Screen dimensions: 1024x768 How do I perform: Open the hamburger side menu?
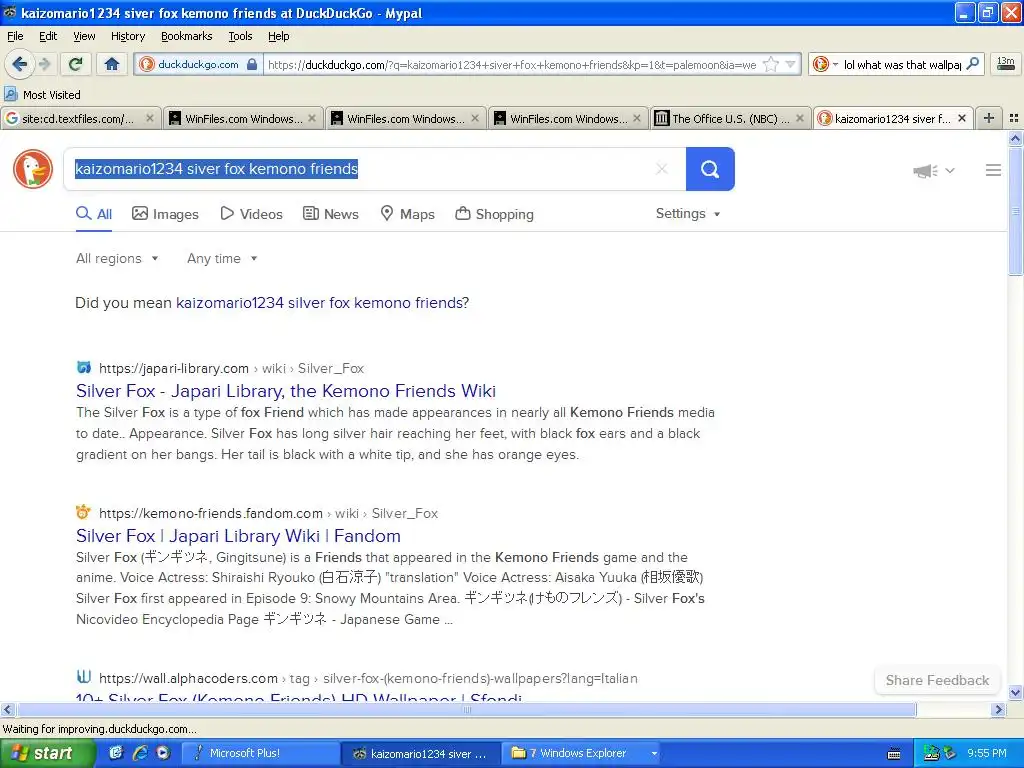993,170
